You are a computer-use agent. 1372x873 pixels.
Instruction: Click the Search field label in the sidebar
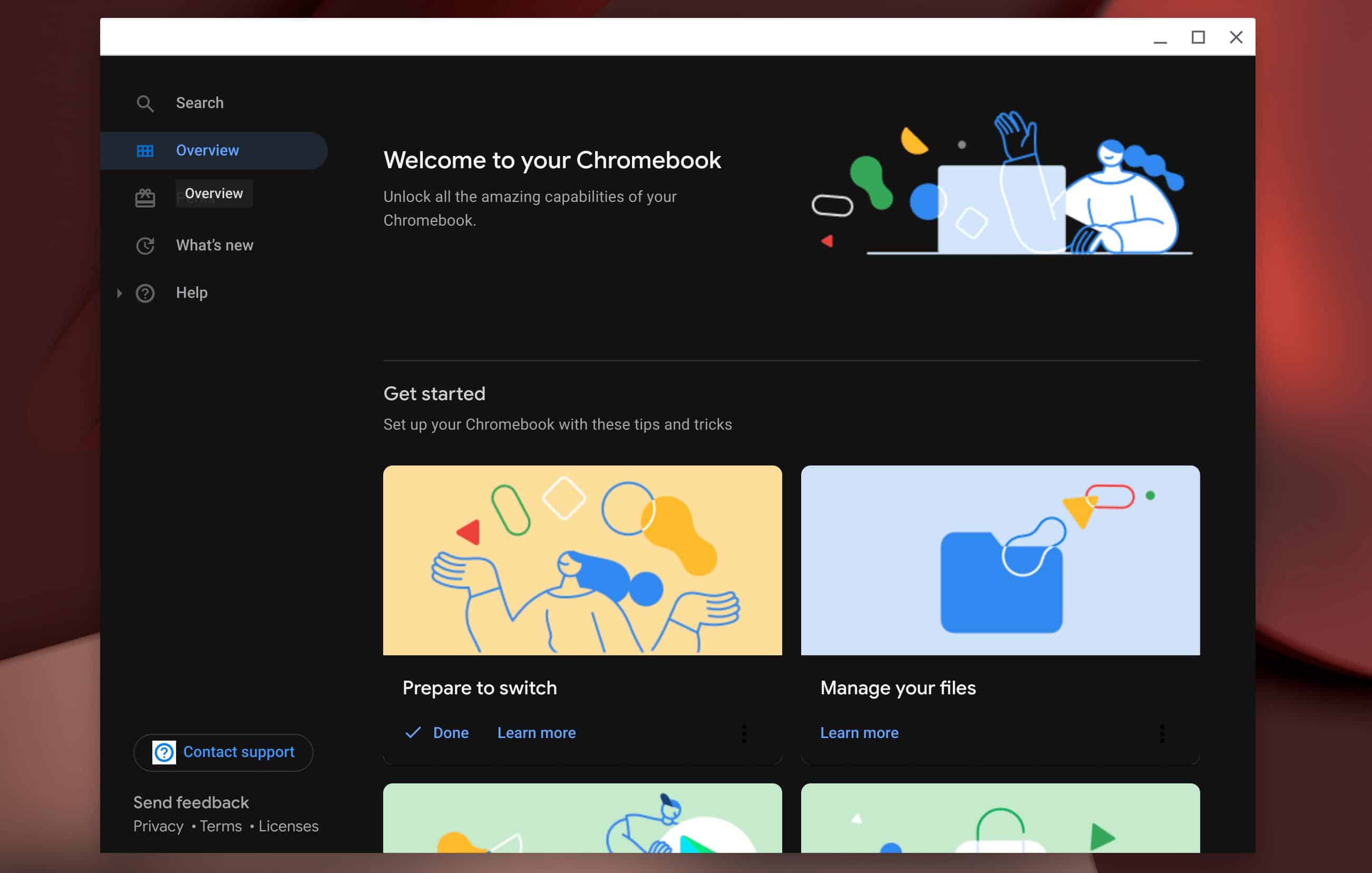[x=199, y=103]
